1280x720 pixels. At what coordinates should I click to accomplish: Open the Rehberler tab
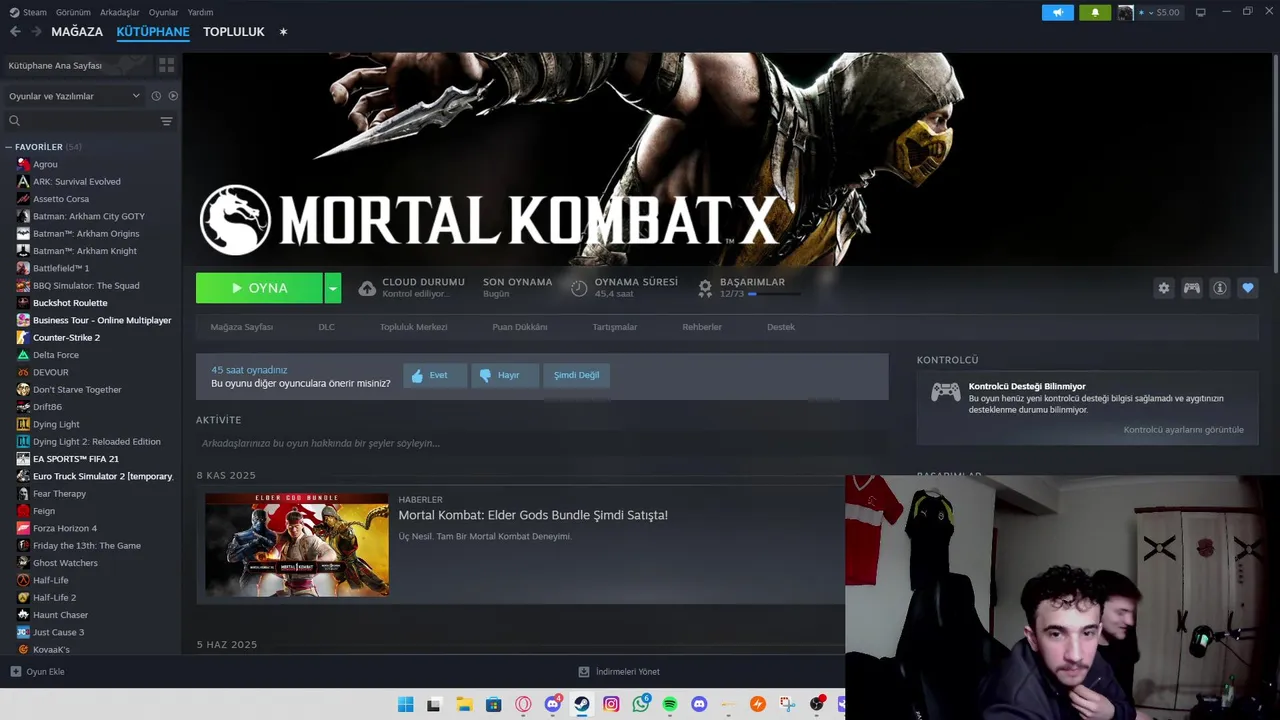[702, 327]
